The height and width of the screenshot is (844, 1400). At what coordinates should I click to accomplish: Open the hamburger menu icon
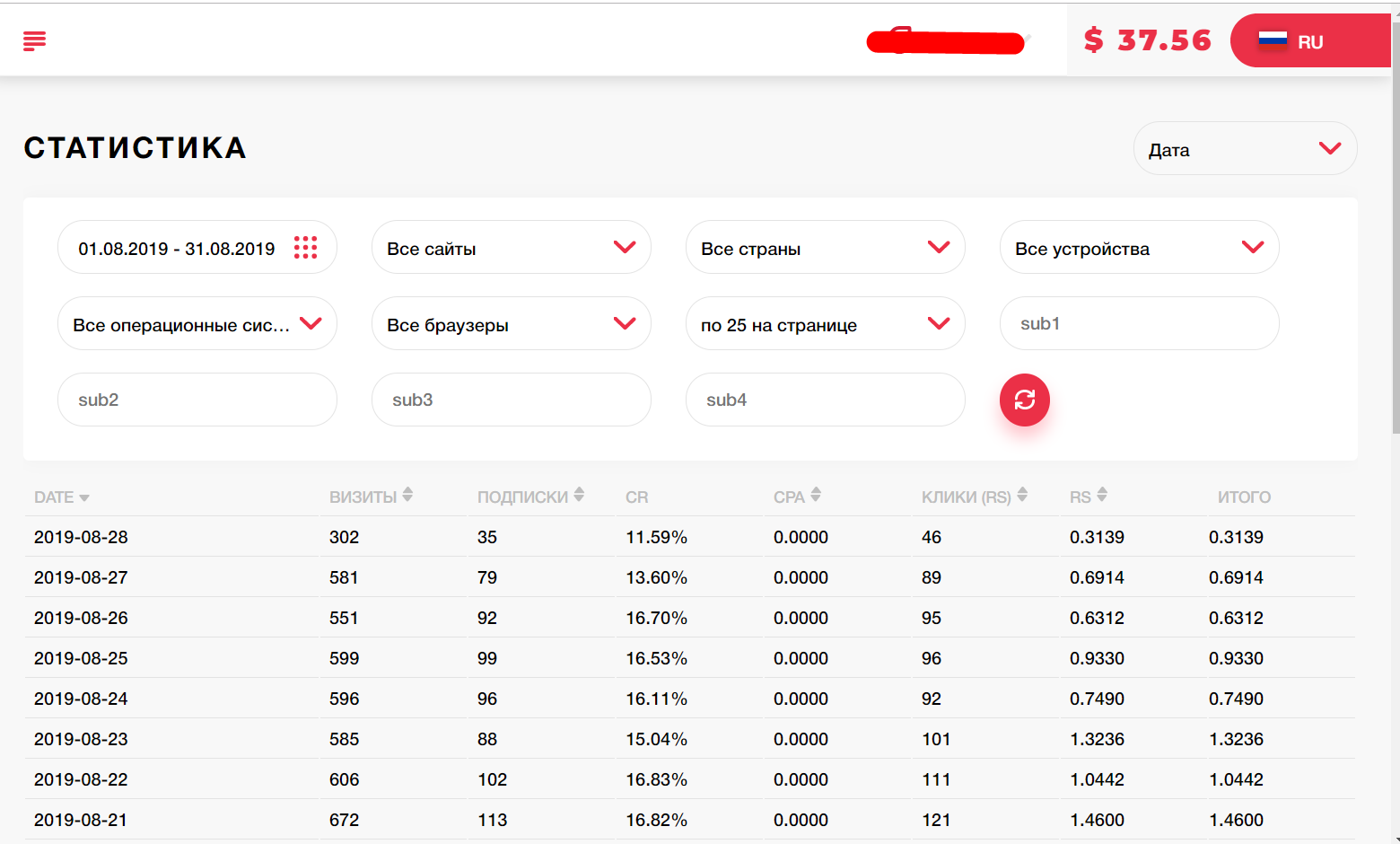34,40
